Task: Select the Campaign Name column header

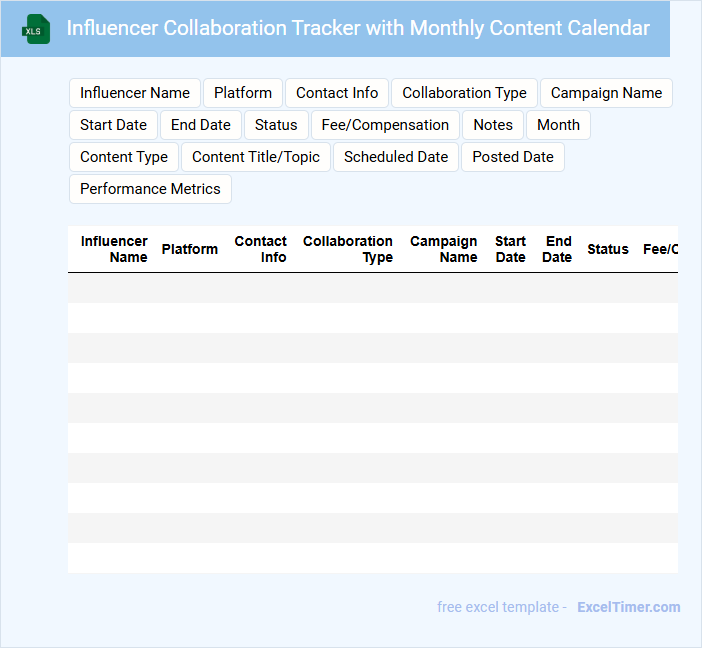Action: pos(444,249)
